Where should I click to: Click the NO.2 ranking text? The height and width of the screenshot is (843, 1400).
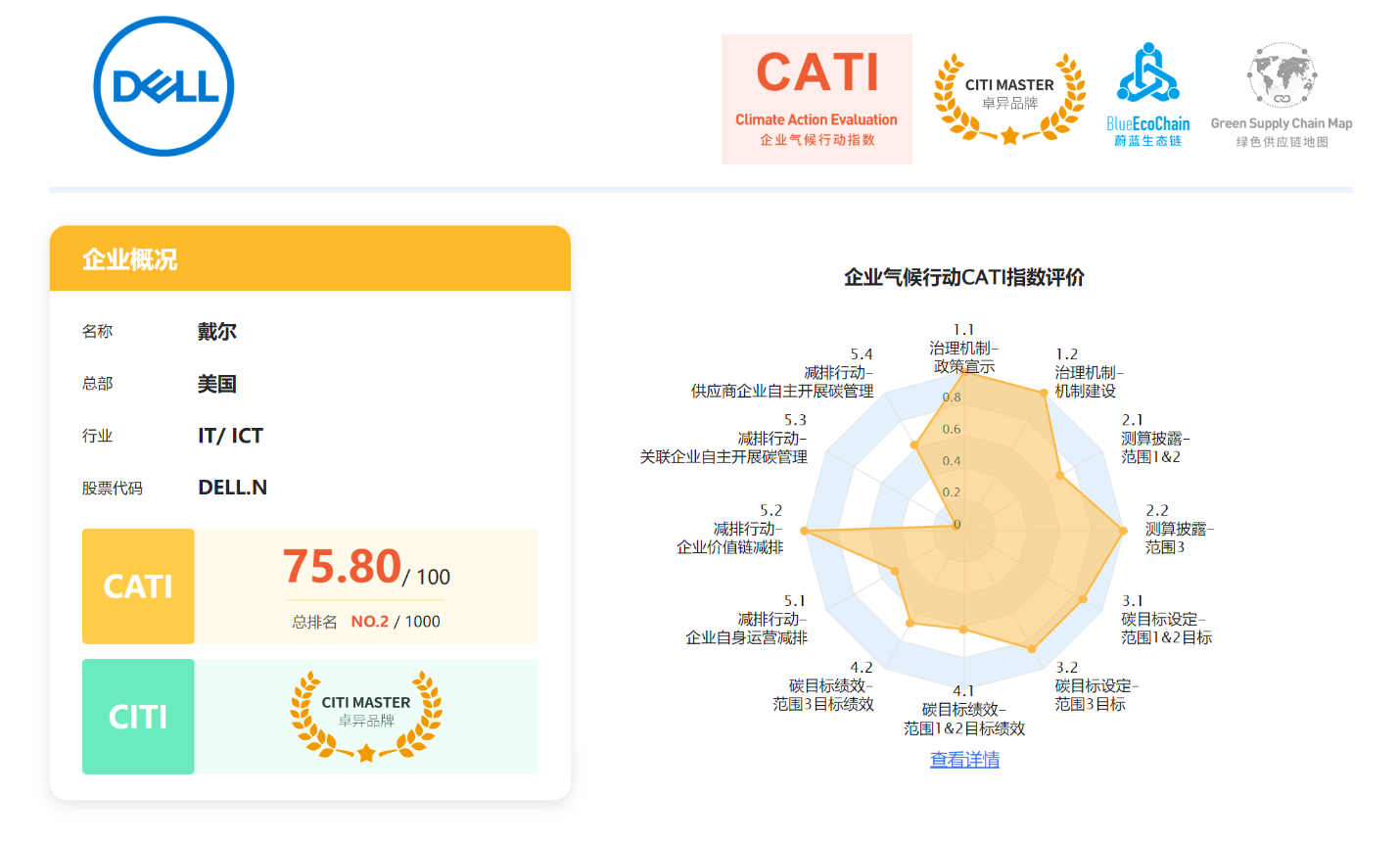pyautogui.click(x=369, y=622)
